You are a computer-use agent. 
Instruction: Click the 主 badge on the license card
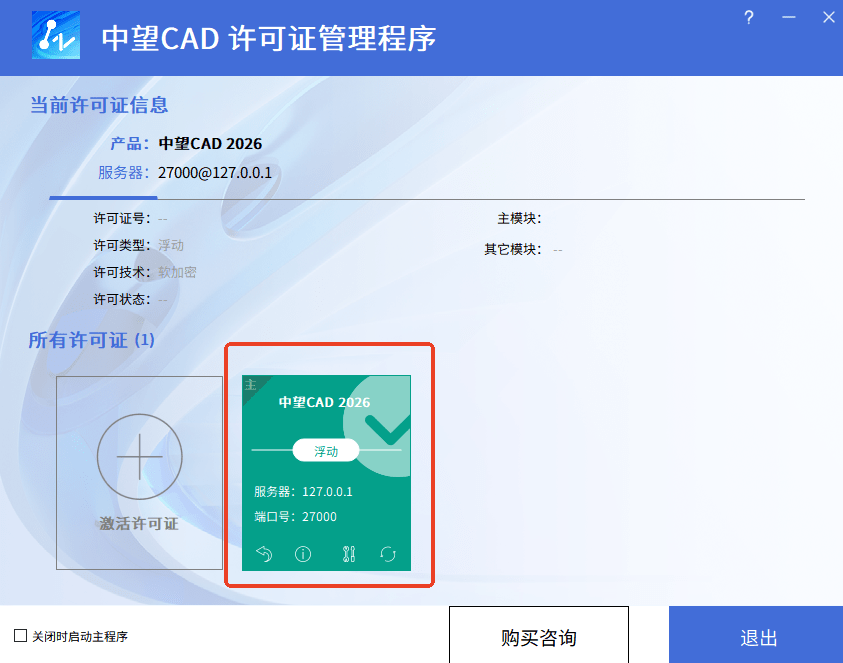[248, 384]
